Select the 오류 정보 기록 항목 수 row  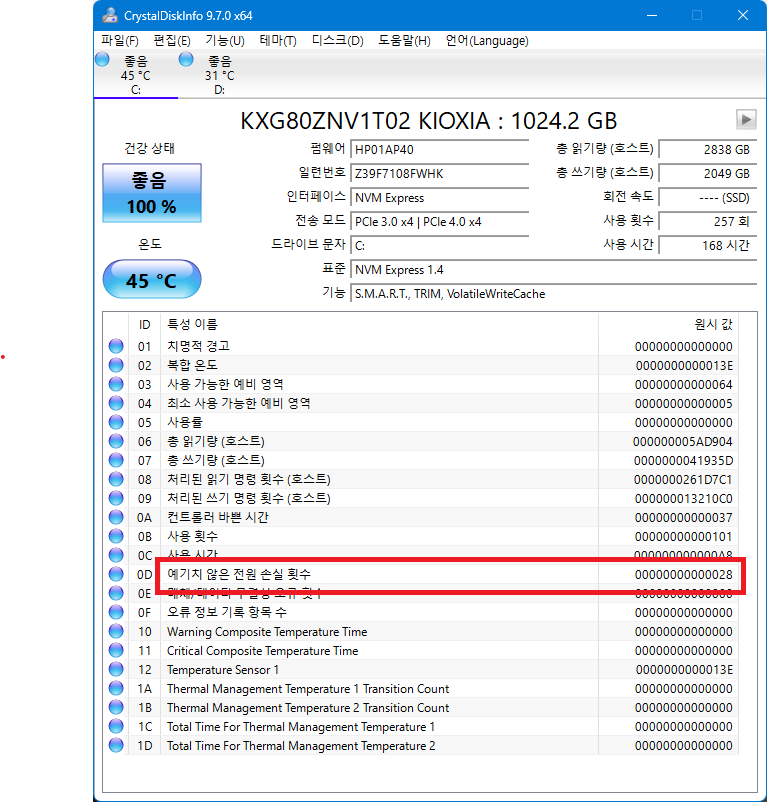click(421, 612)
